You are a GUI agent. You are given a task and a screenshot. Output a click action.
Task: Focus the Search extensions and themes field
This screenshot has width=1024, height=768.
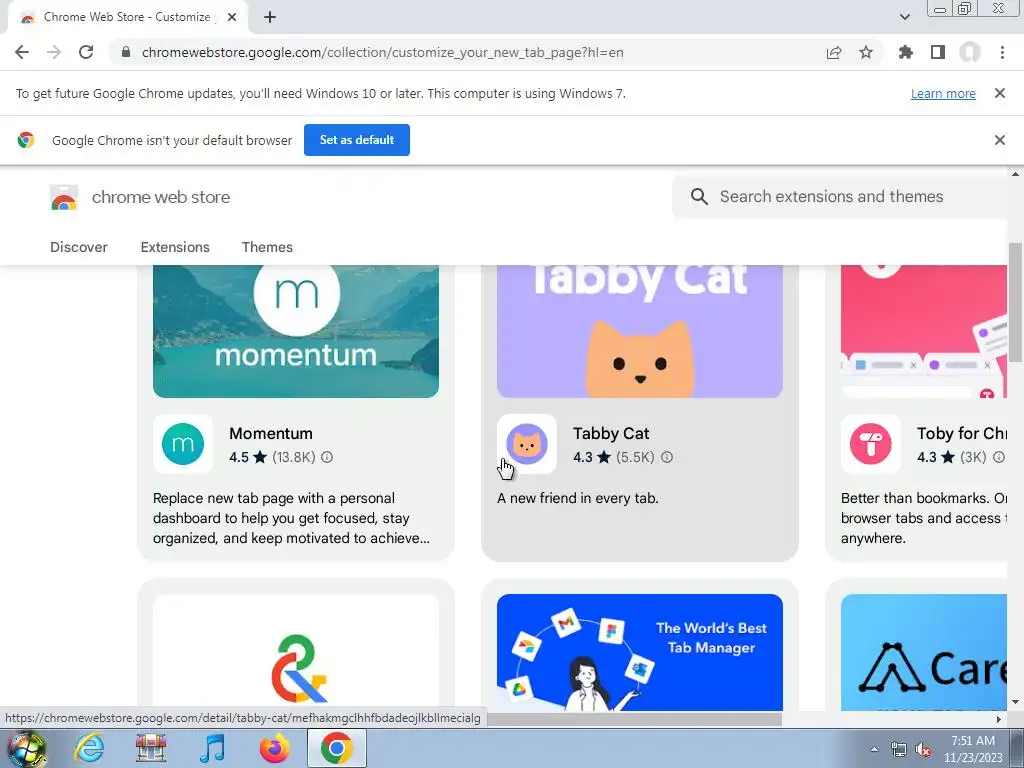[842, 197]
